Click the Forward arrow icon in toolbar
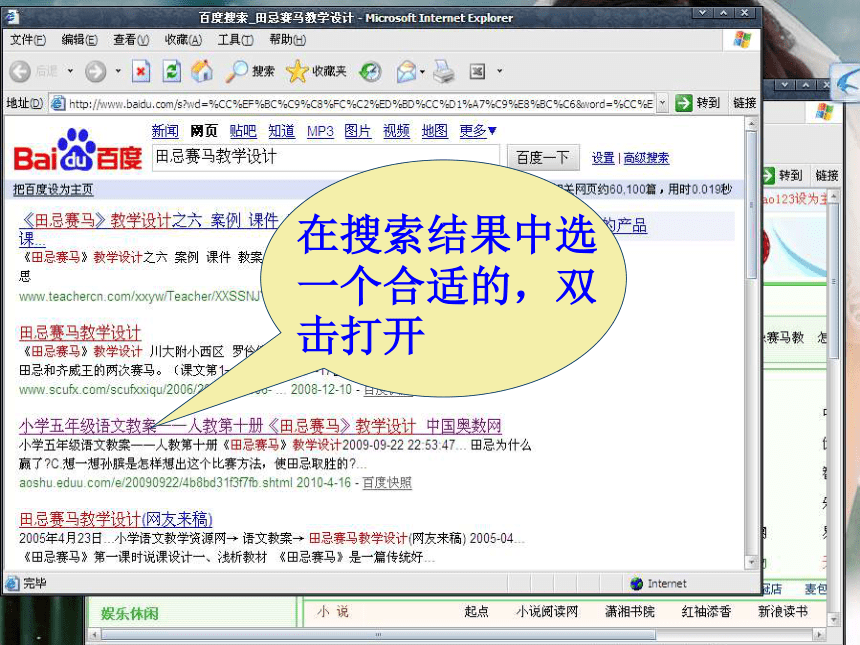 pyautogui.click(x=95, y=71)
